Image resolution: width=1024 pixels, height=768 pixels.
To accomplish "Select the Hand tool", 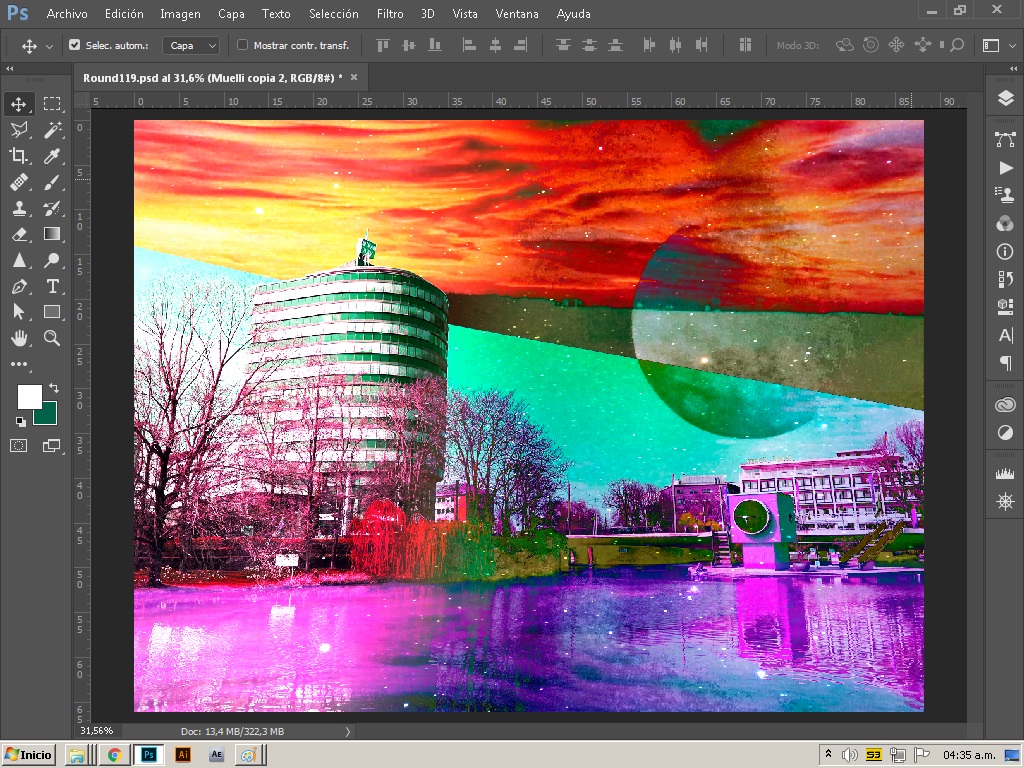I will point(18,338).
